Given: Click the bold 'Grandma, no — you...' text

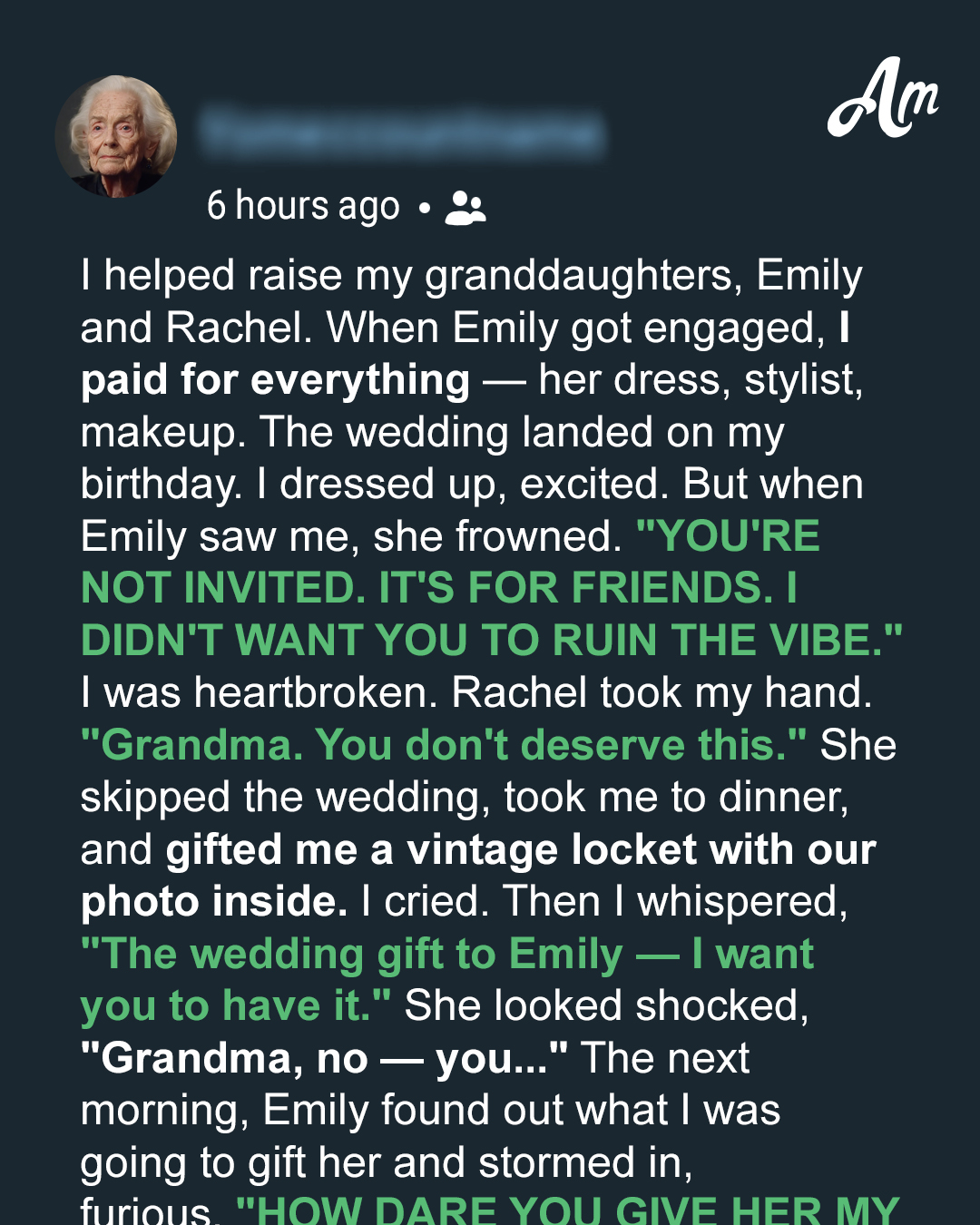Looking at the screenshot, I should pos(324,1058).
